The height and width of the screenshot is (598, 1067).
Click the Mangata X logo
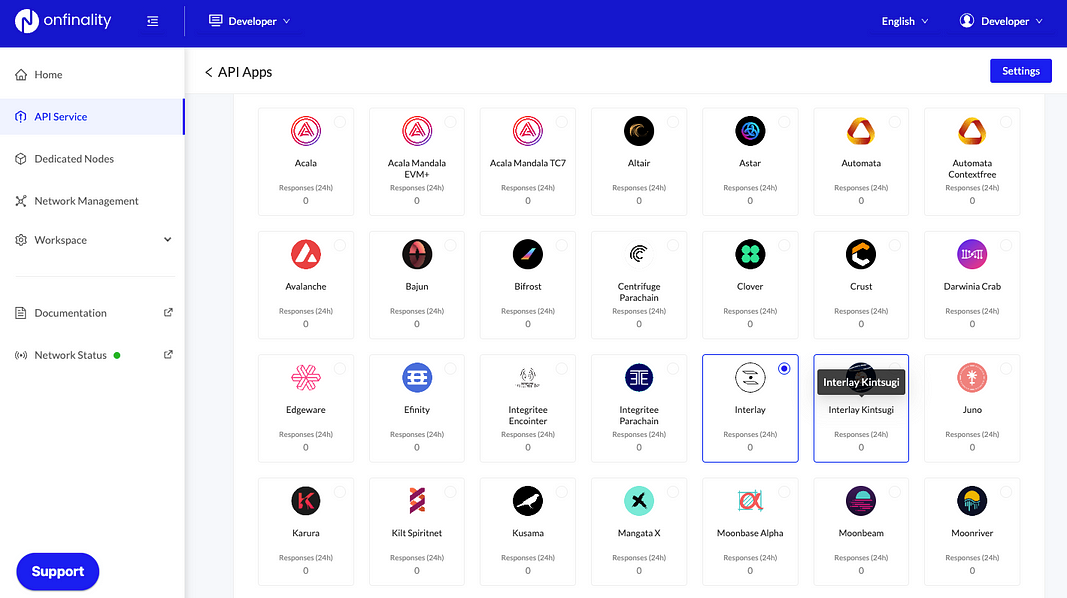coord(639,501)
